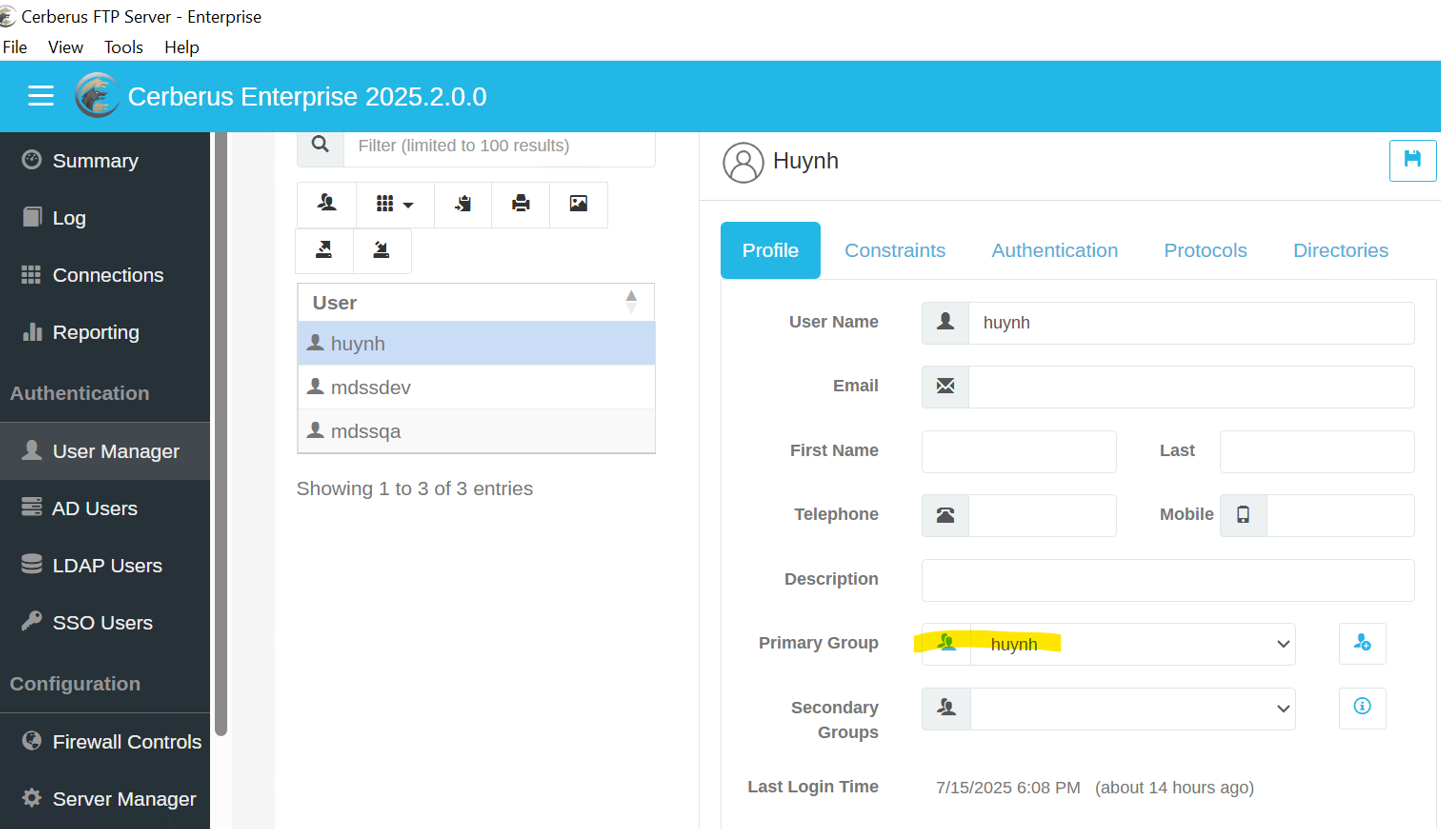Toggle the hamburger navigation menu
1441x829 pixels.
coord(40,96)
